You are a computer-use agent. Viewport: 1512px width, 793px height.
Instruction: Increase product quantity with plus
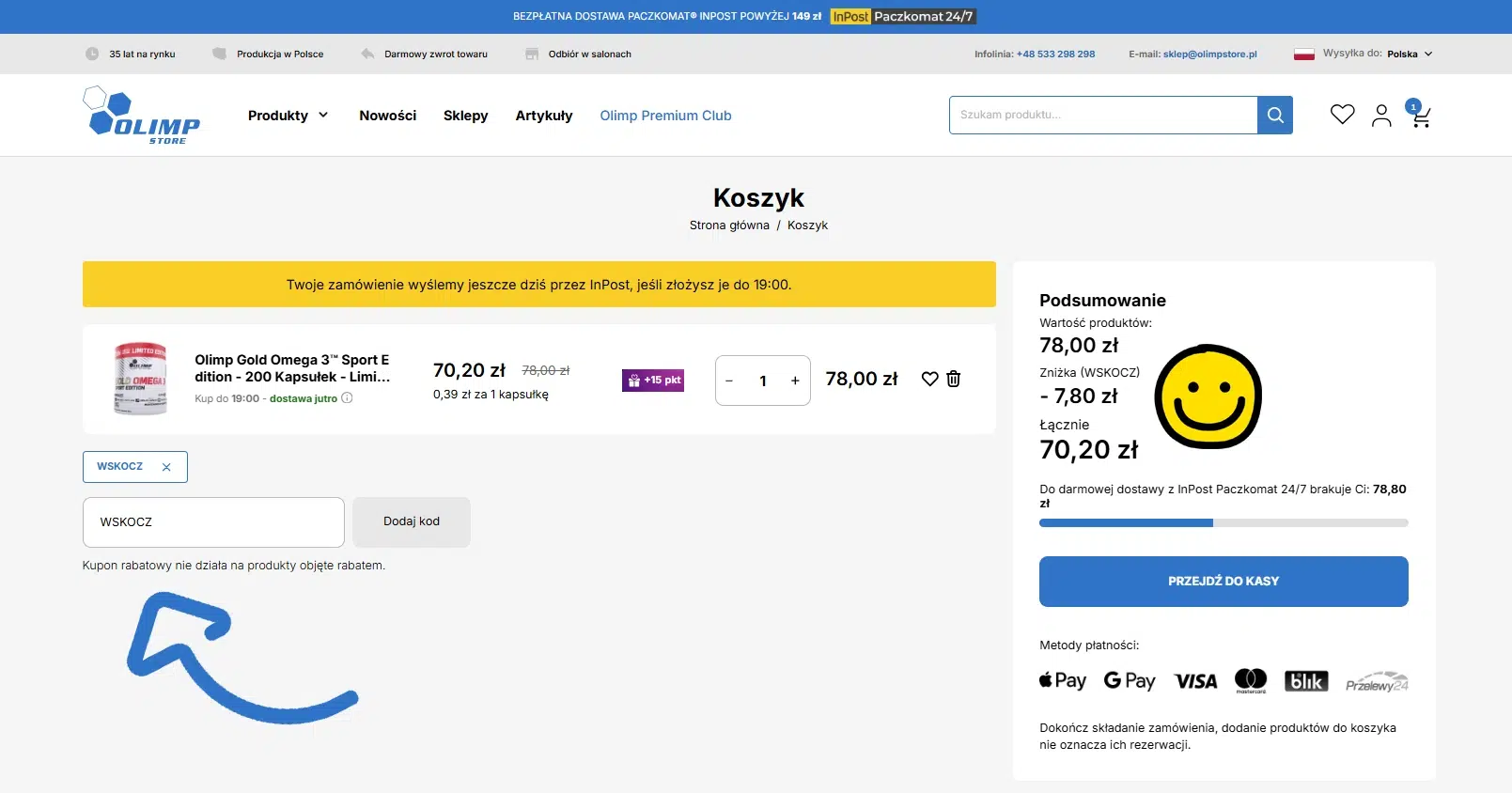point(795,381)
